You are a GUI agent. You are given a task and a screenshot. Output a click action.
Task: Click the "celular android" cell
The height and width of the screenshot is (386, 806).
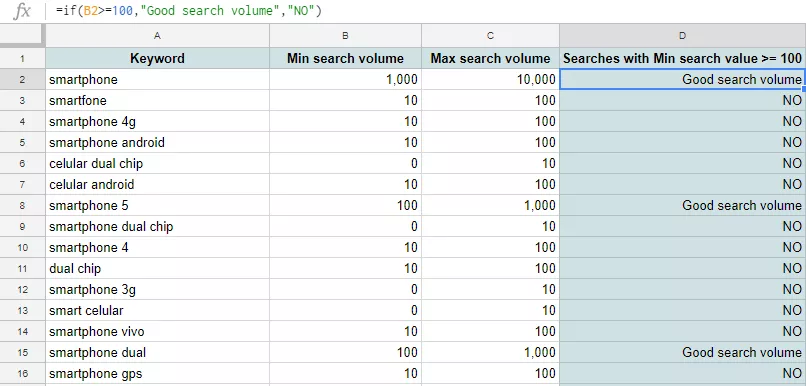157,185
